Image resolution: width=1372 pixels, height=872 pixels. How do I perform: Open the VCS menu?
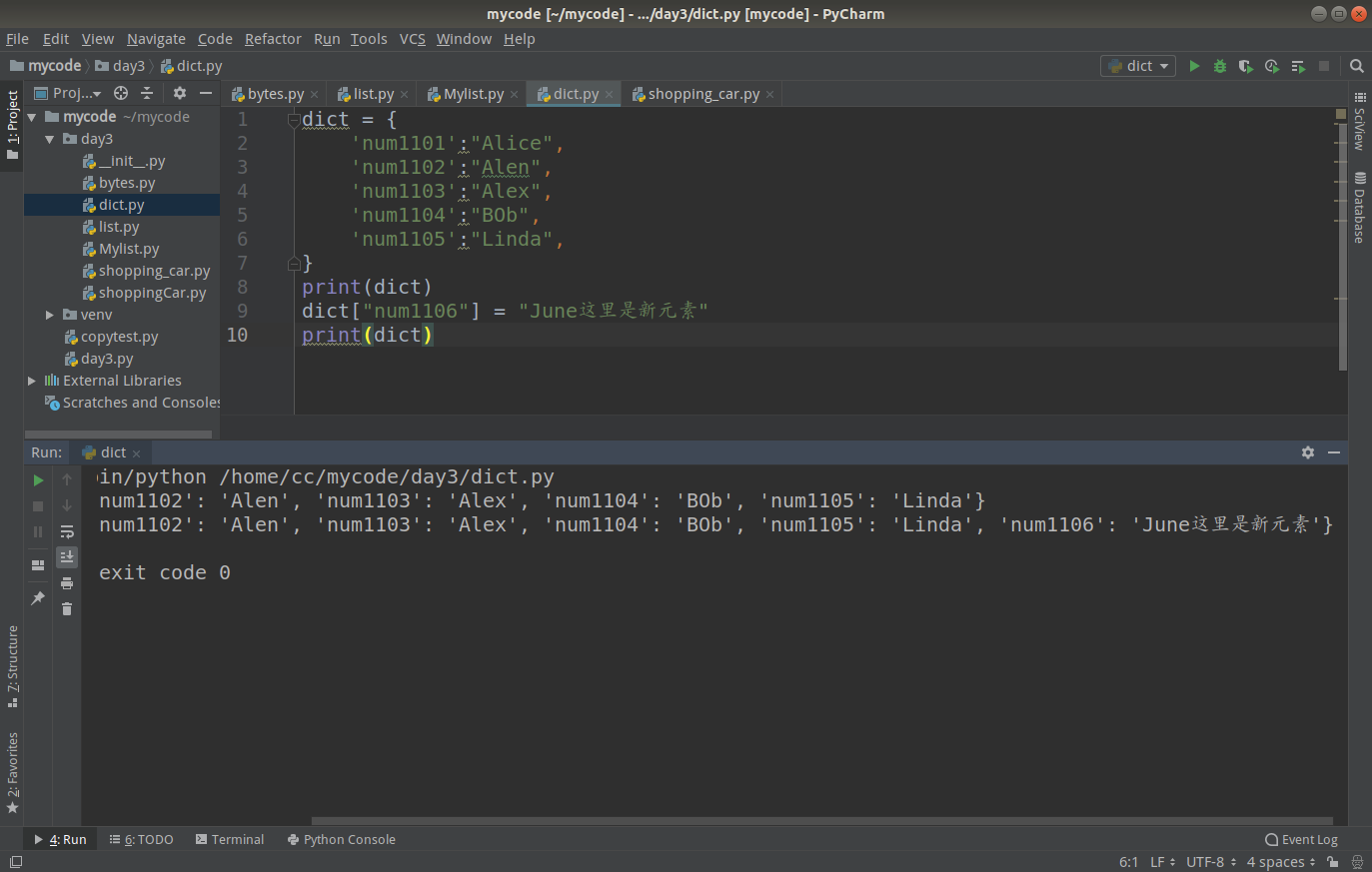(413, 39)
